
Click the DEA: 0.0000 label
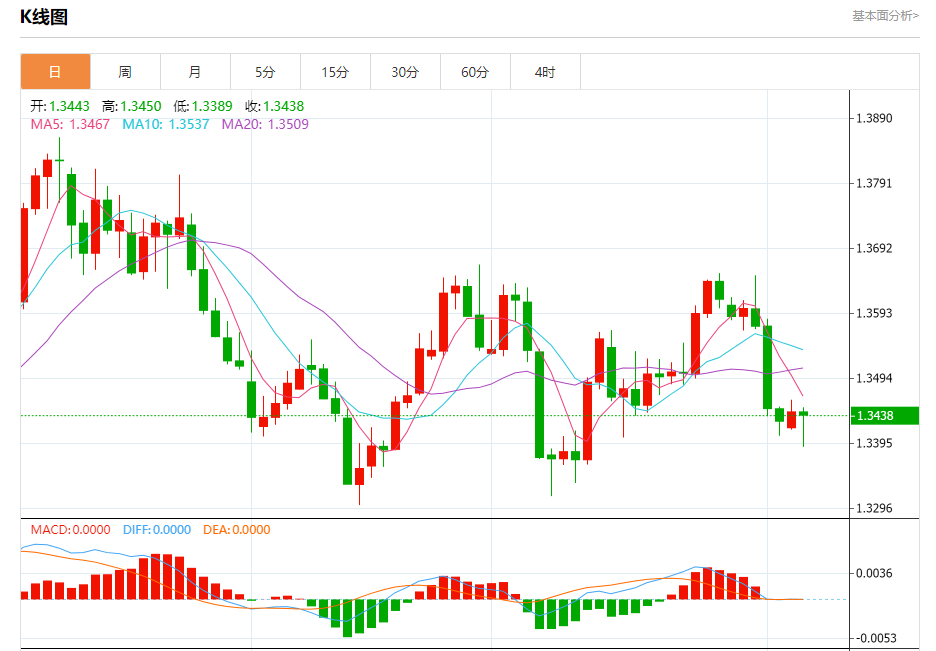pos(236,530)
